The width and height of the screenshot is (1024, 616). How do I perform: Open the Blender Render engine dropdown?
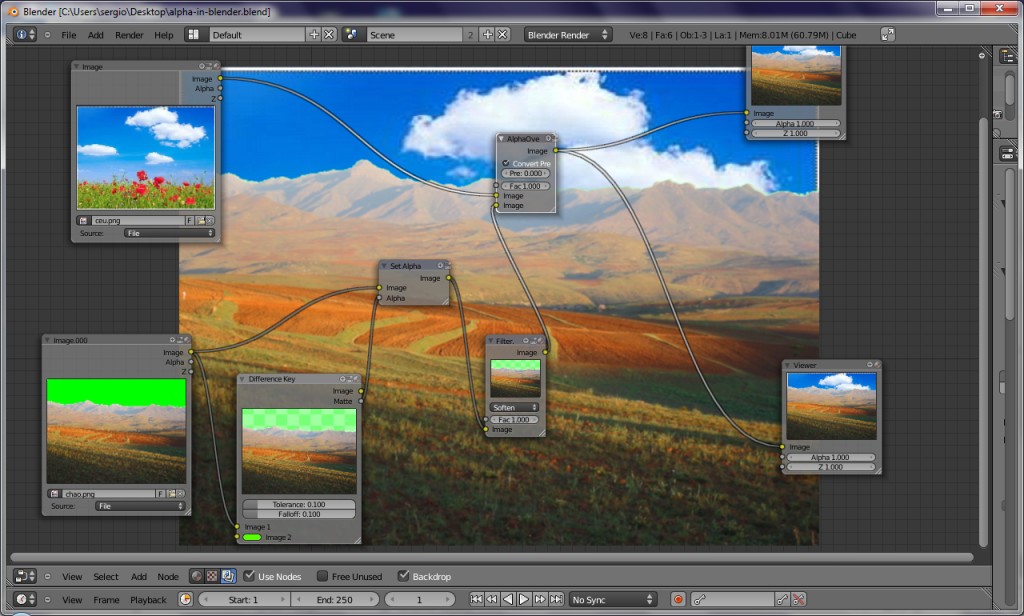point(567,33)
